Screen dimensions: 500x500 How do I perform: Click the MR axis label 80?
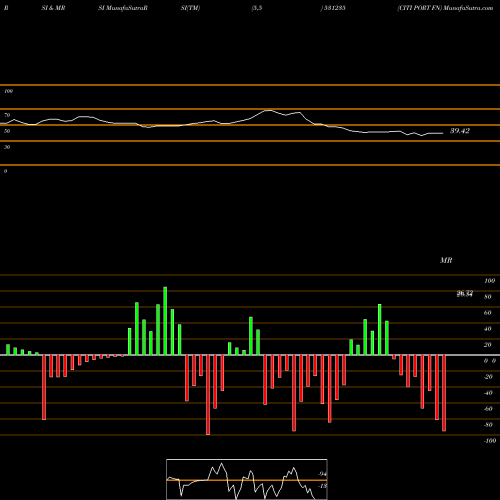tap(488, 297)
